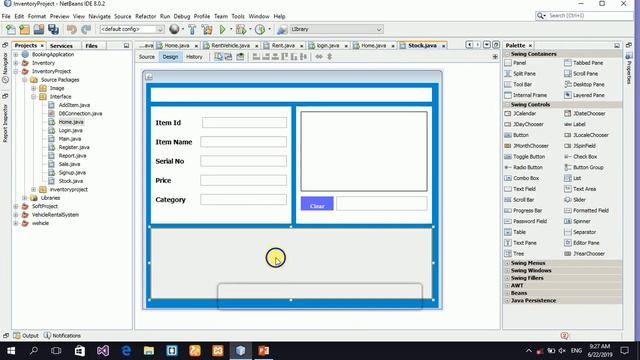Open Edge browser from taskbar

(126, 351)
